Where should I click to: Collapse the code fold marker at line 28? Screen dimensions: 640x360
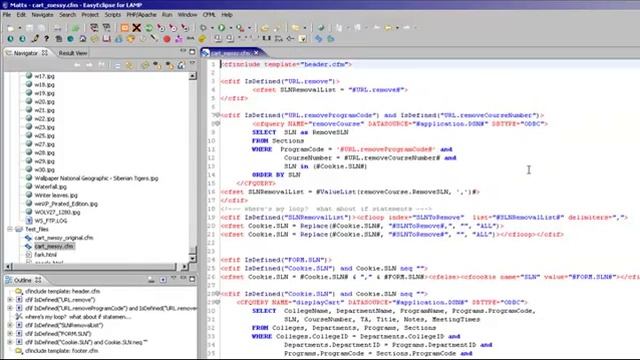[x=217, y=294]
